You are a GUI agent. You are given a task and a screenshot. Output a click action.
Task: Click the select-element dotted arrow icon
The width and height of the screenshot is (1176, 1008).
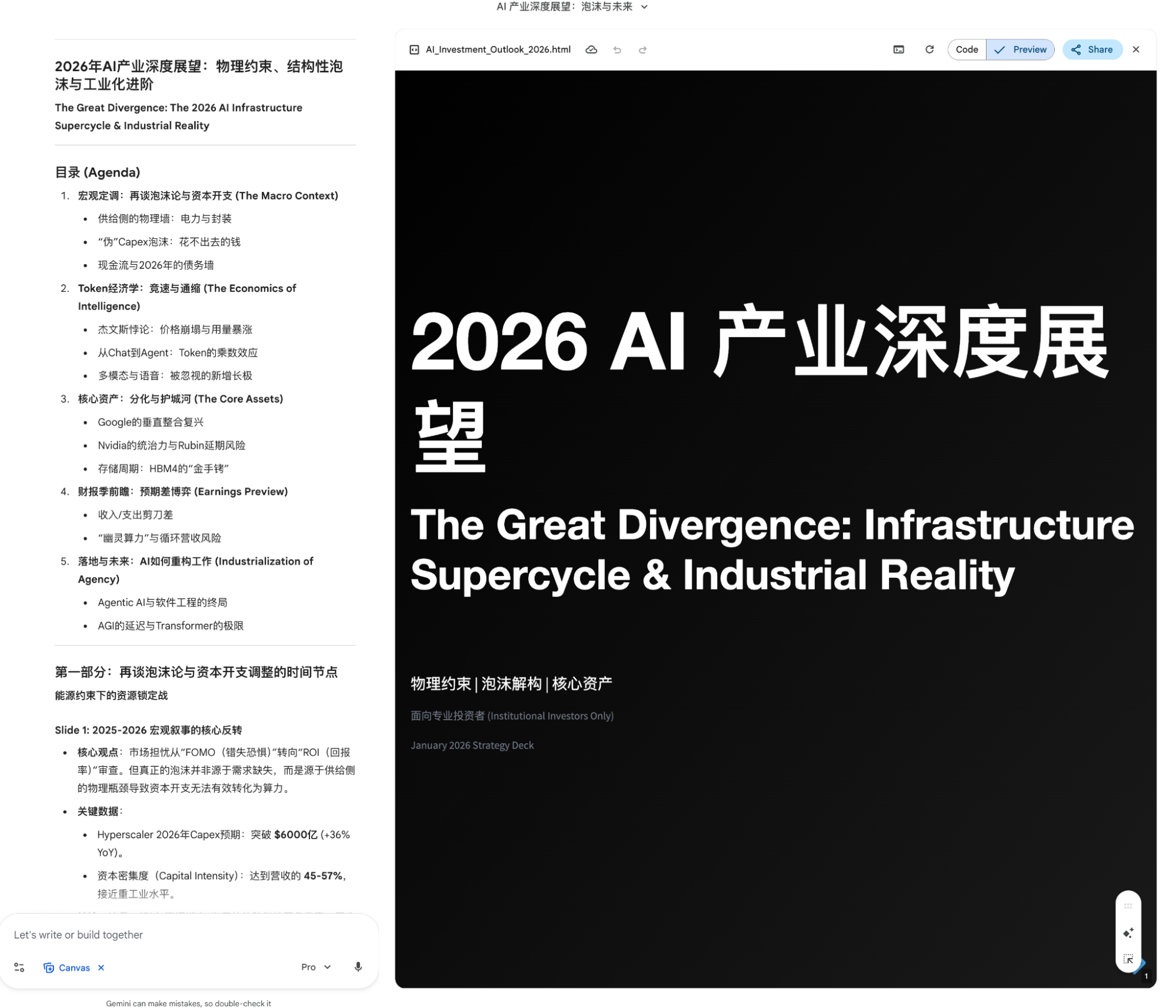click(x=1128, y=959)
